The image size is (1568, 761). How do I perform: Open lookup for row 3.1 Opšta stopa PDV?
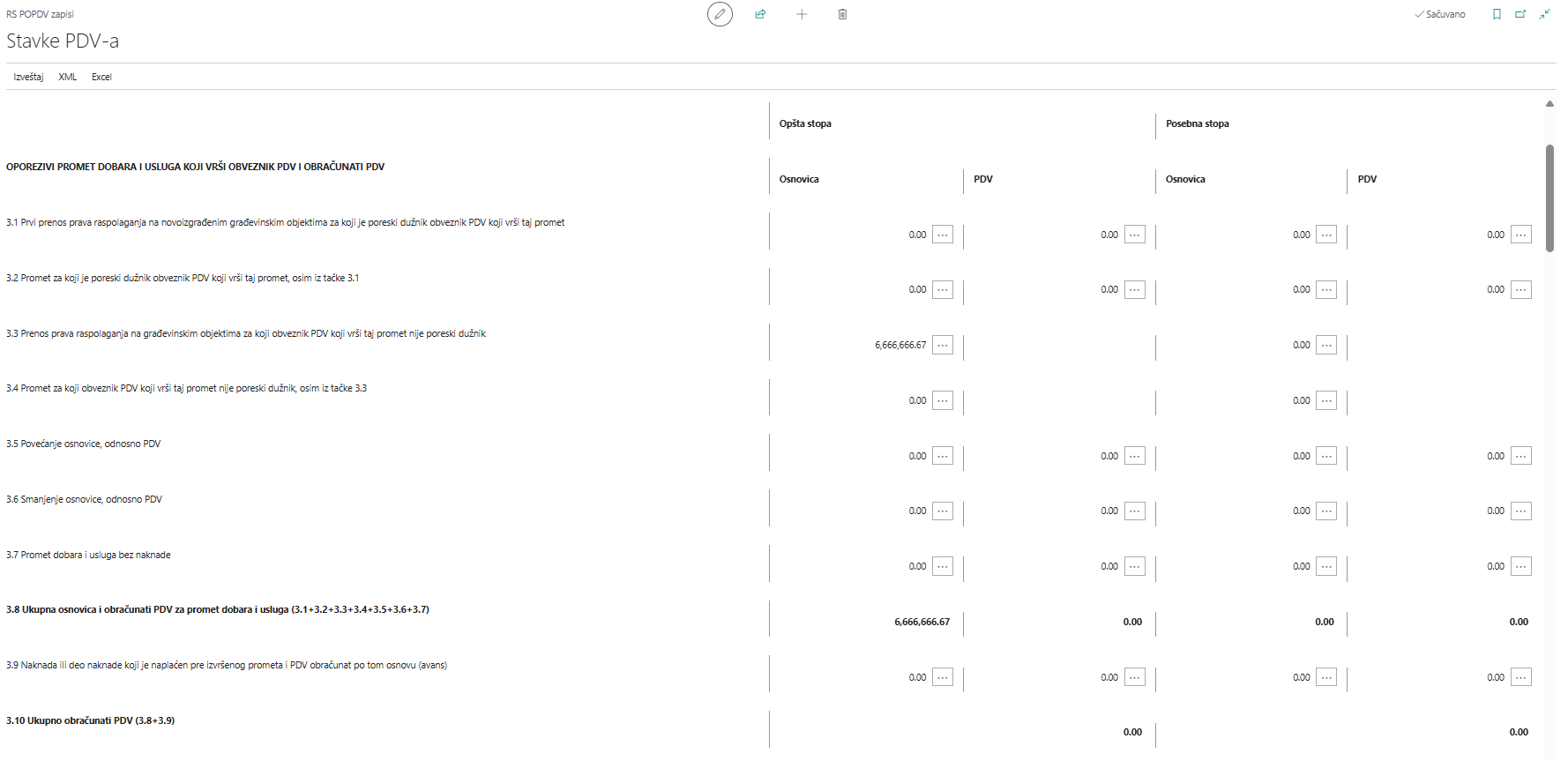tap(1135, 235)
